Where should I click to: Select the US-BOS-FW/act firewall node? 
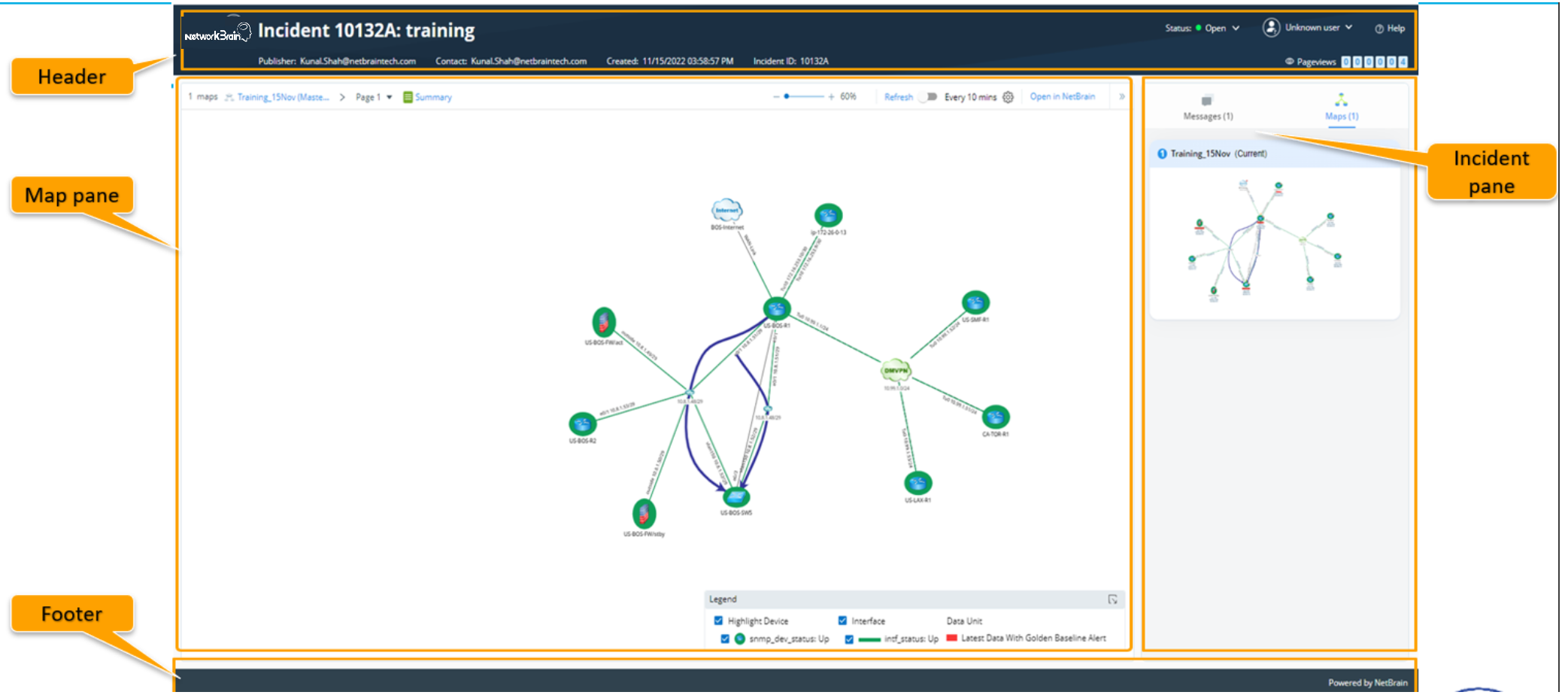(604, 322)
